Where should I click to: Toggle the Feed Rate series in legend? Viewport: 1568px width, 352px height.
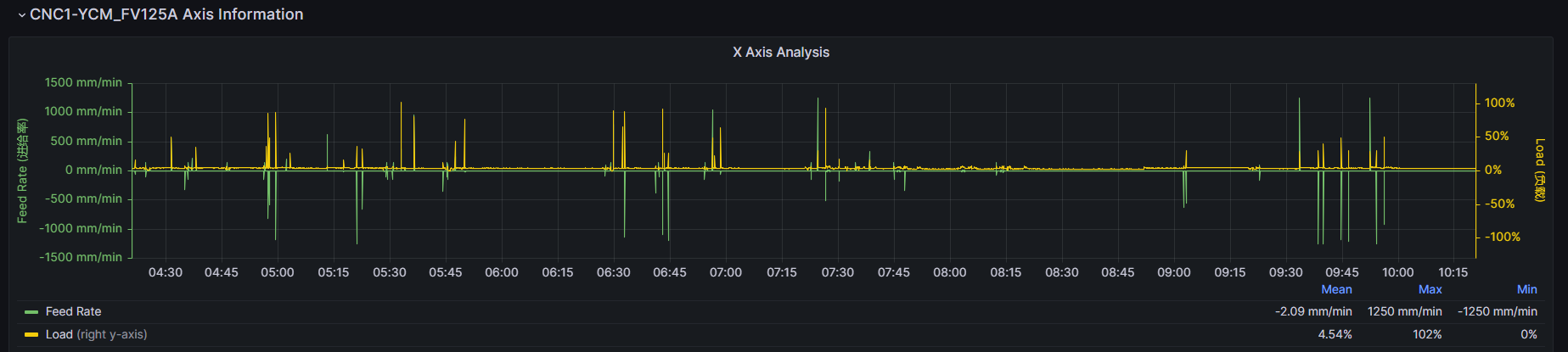click(x=73, y=311)
